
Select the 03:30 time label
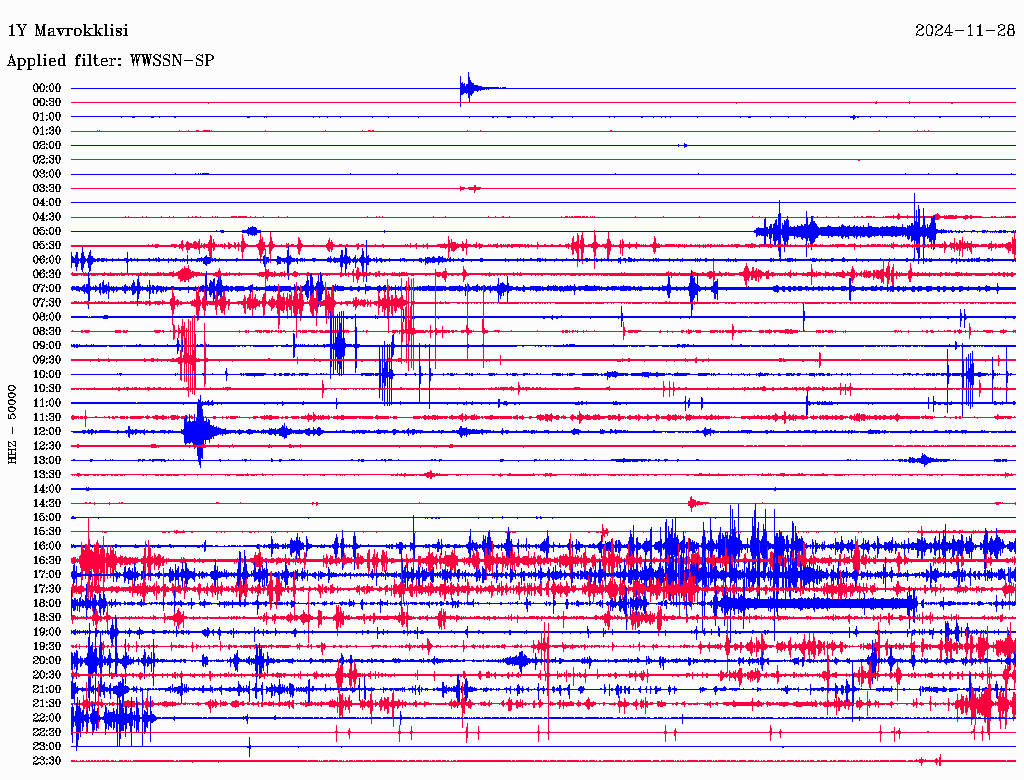(x=47, y=188)
